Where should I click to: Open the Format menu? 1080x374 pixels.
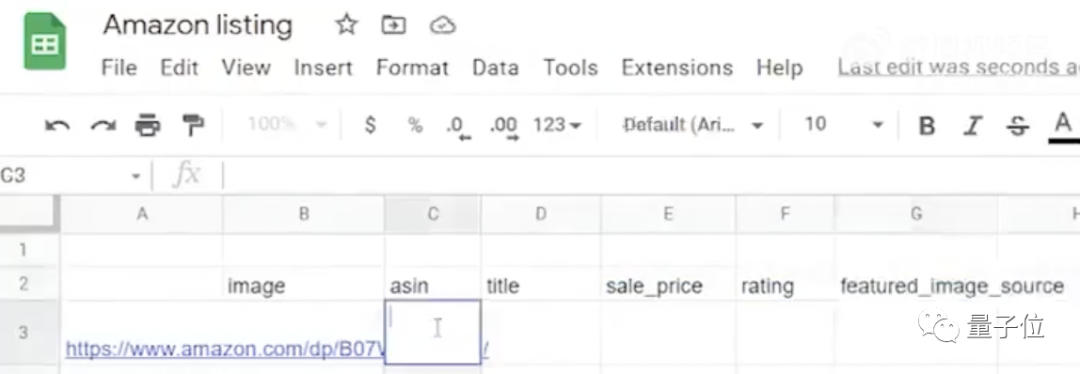(x=413, y=67)
